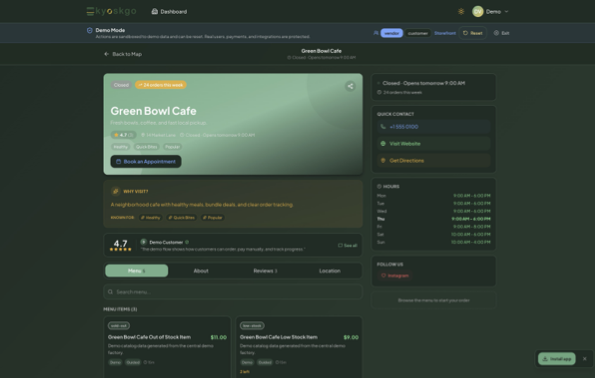Click the Closed - Opens tomorrow sidebar status
The image size is (595, 378).
point(423,83)
